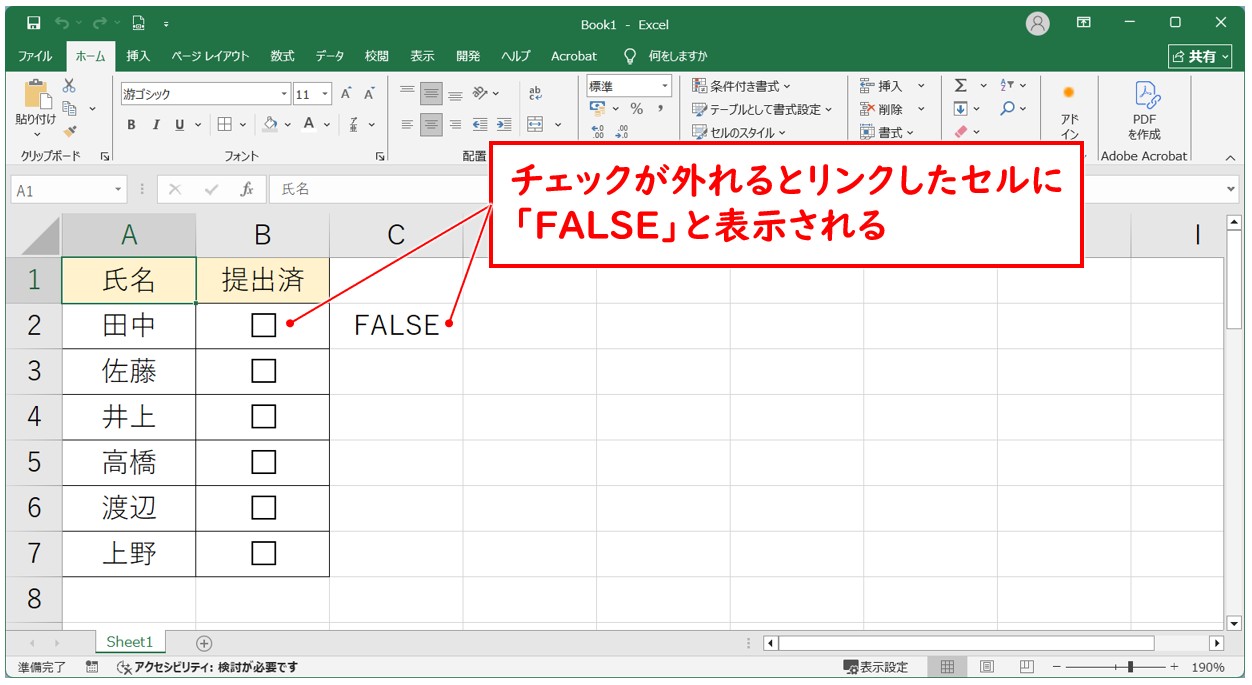Click アクセシビリティ: 検討が必要です status
Viewport: 1252px width, 685px height.
(207, 667)
